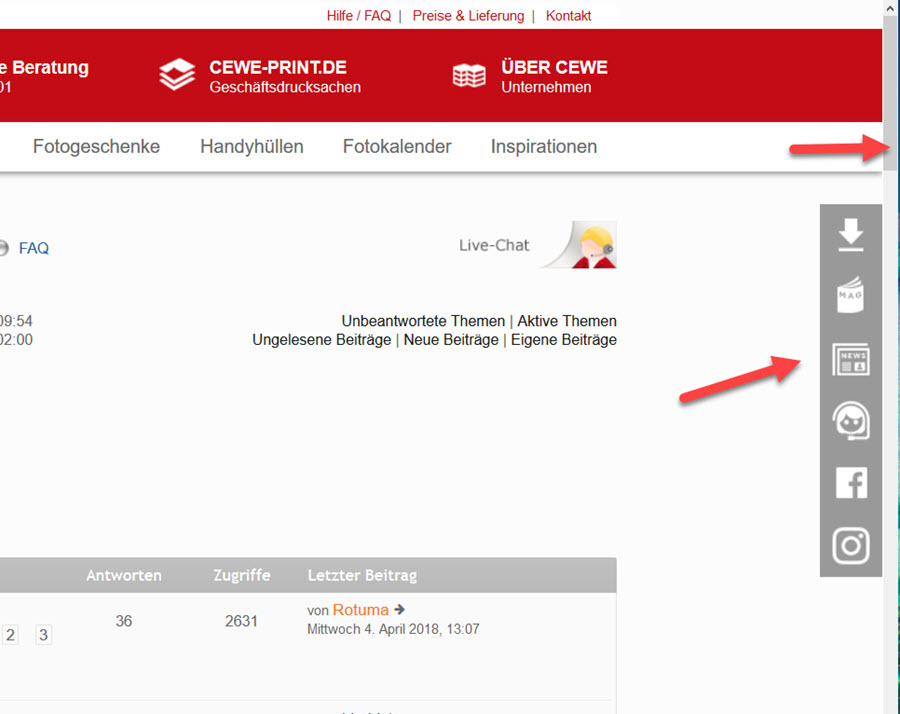Show Ungelesene Beiträge

(321, 340)
